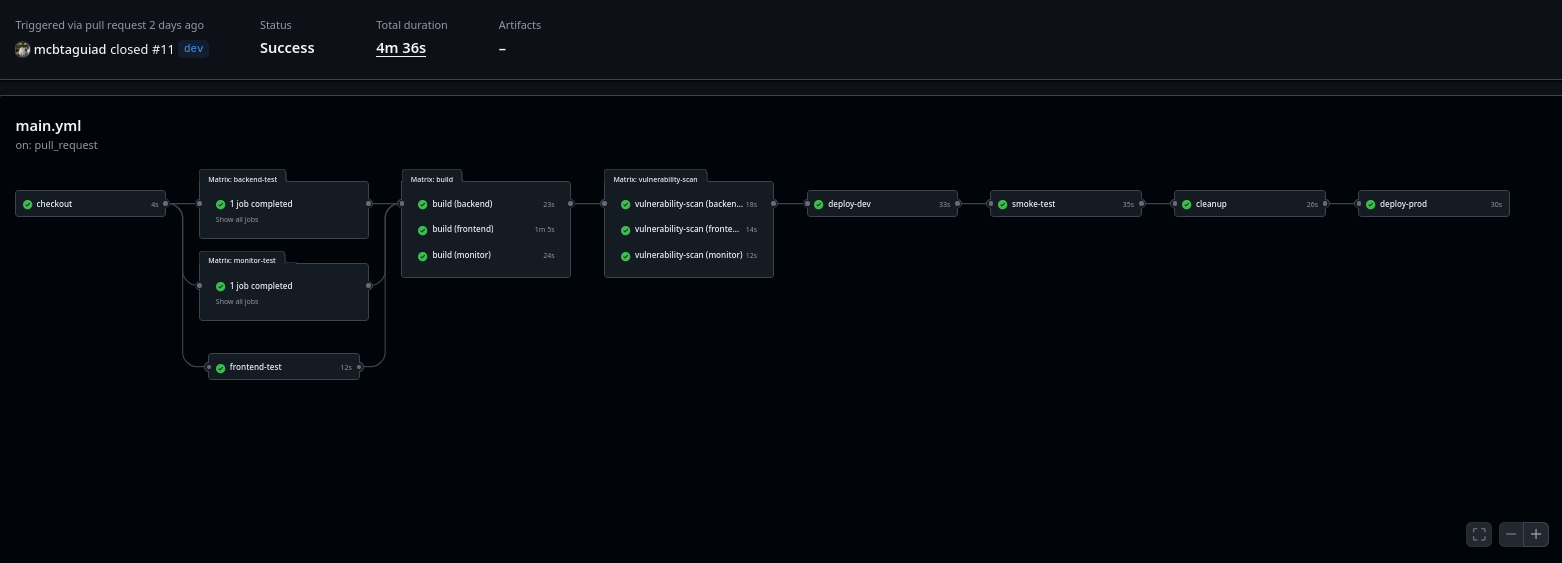
Task: Click success icon of deploy-prod job
Action: (x=1371, y=204)
